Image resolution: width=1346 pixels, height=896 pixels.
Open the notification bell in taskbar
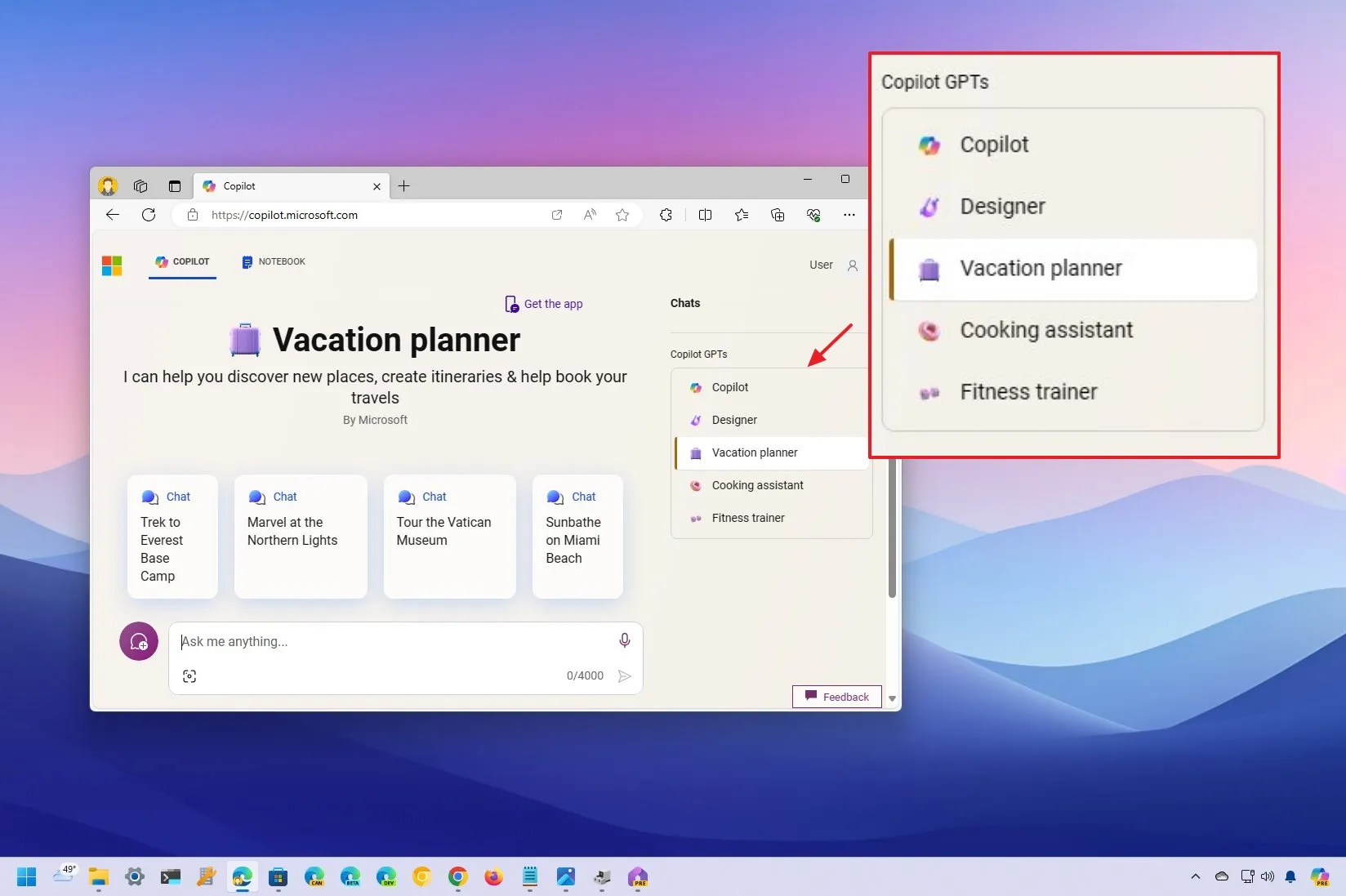point(1290,876)
